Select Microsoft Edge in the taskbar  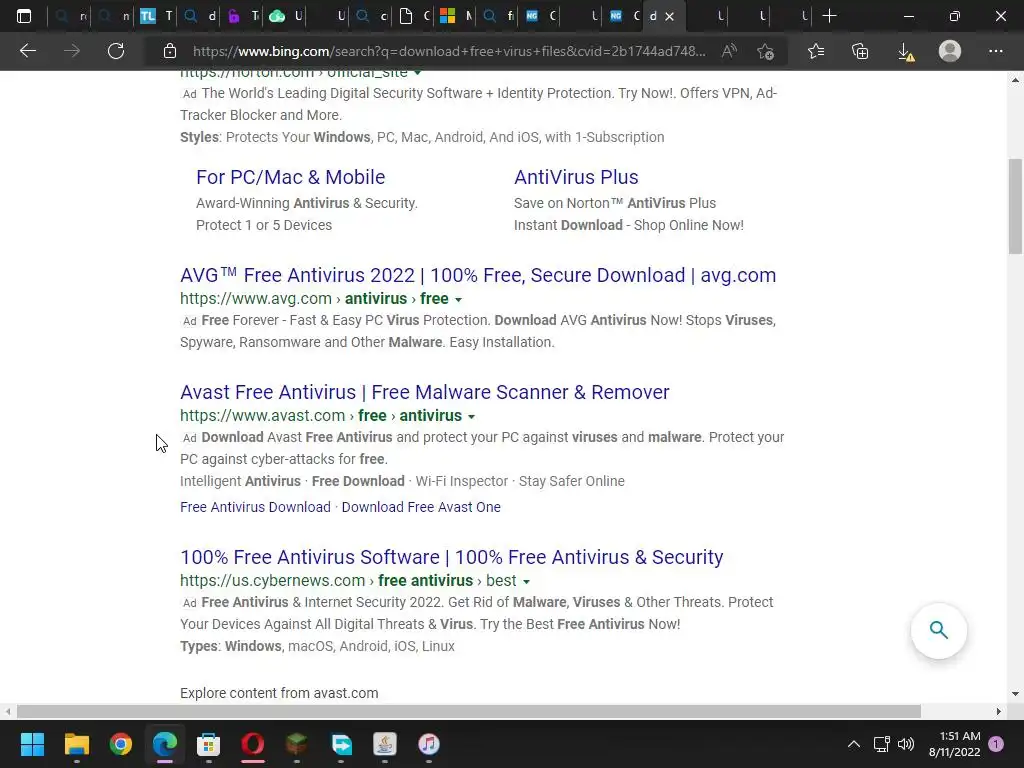tap(165, 744)
